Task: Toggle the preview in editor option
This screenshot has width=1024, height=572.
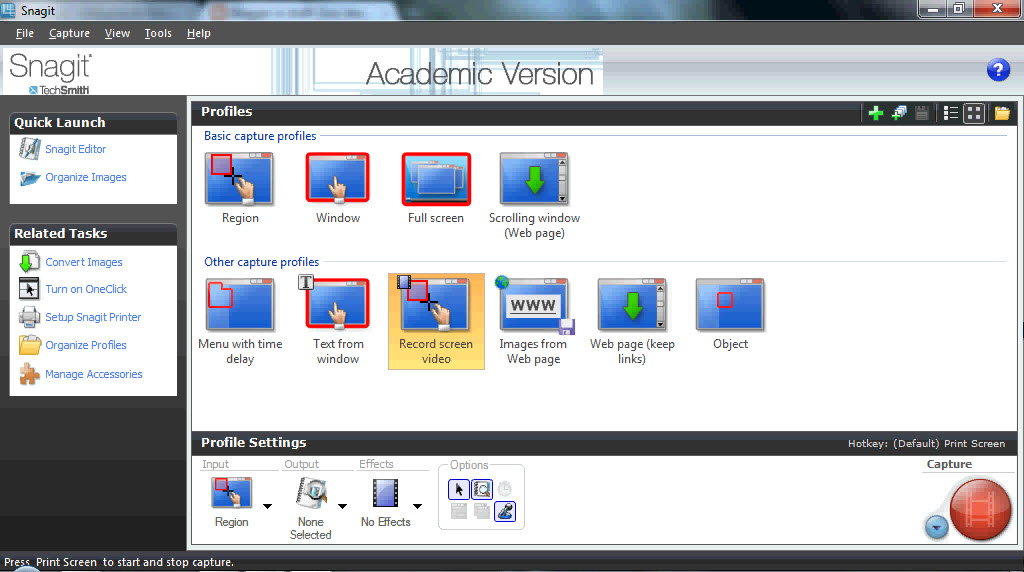Action: click(x=482, y=489)
